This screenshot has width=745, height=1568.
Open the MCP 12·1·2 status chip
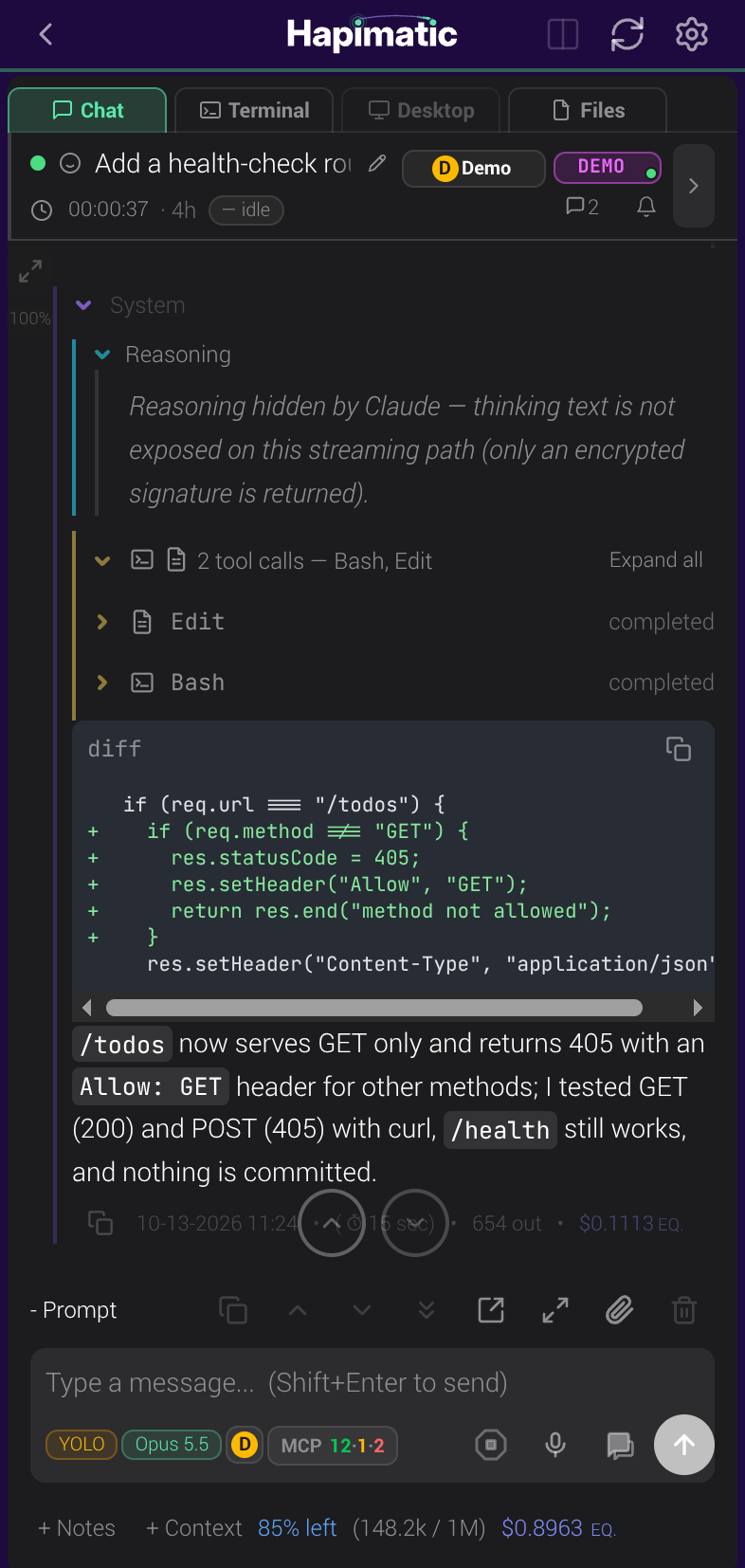point(333,1446)
